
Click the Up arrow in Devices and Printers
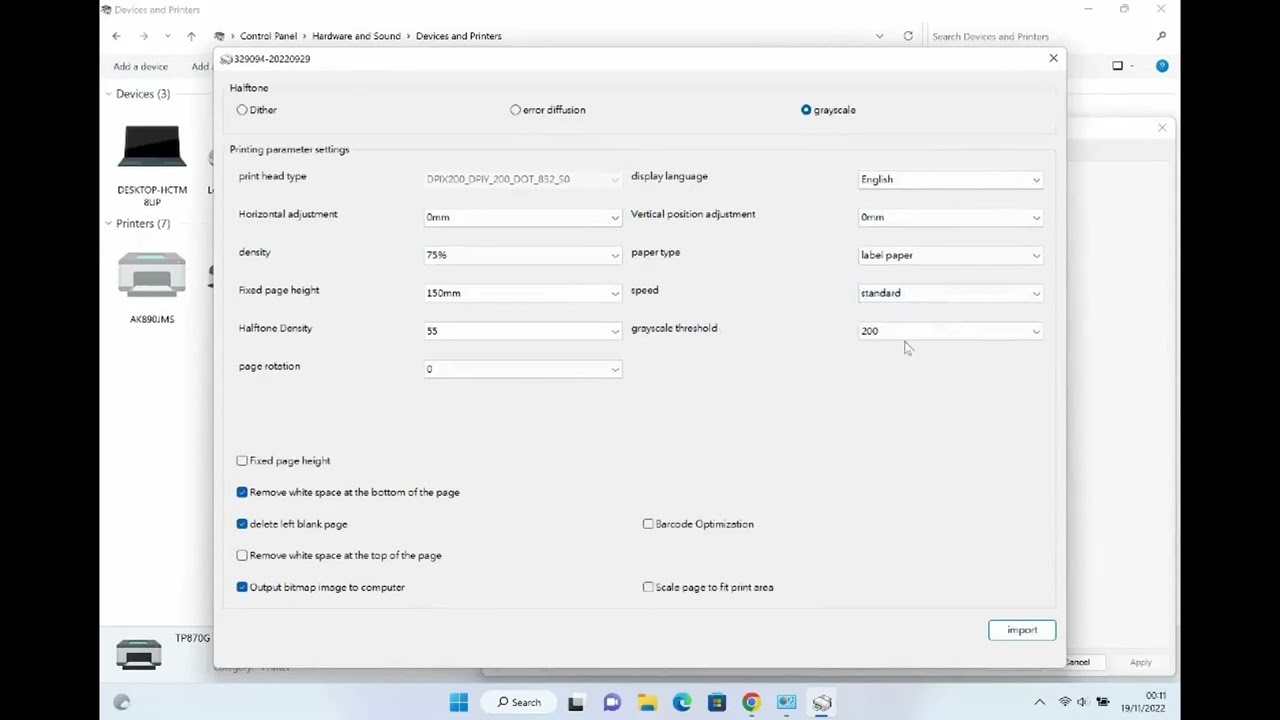(191, 36)
